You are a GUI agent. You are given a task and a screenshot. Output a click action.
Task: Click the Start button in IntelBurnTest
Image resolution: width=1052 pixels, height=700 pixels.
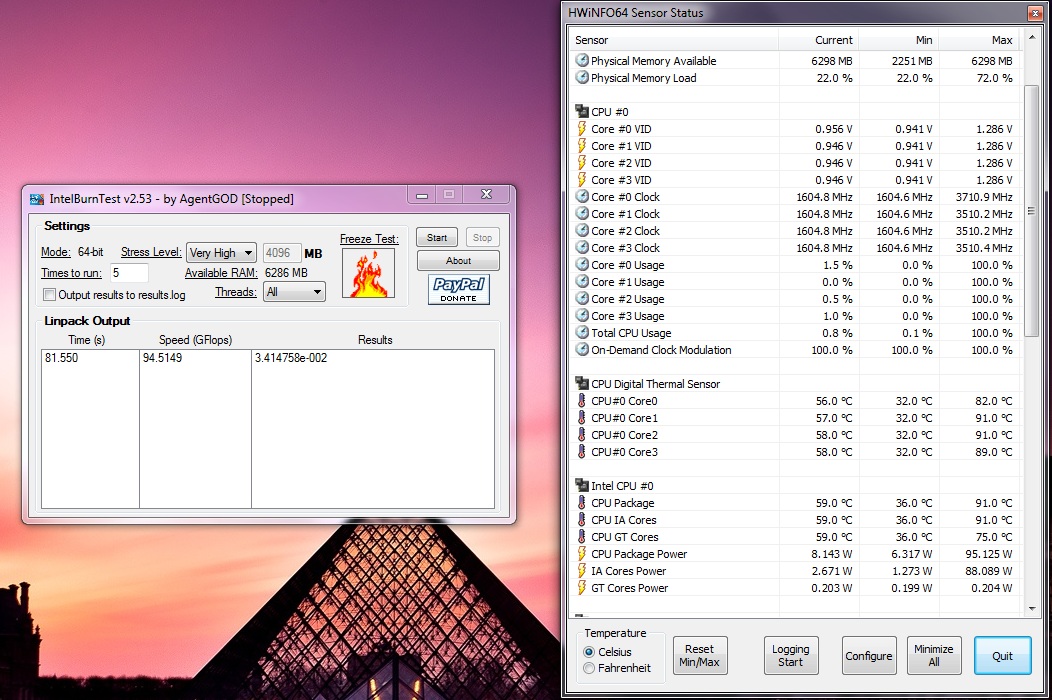[x=437, y=238]
